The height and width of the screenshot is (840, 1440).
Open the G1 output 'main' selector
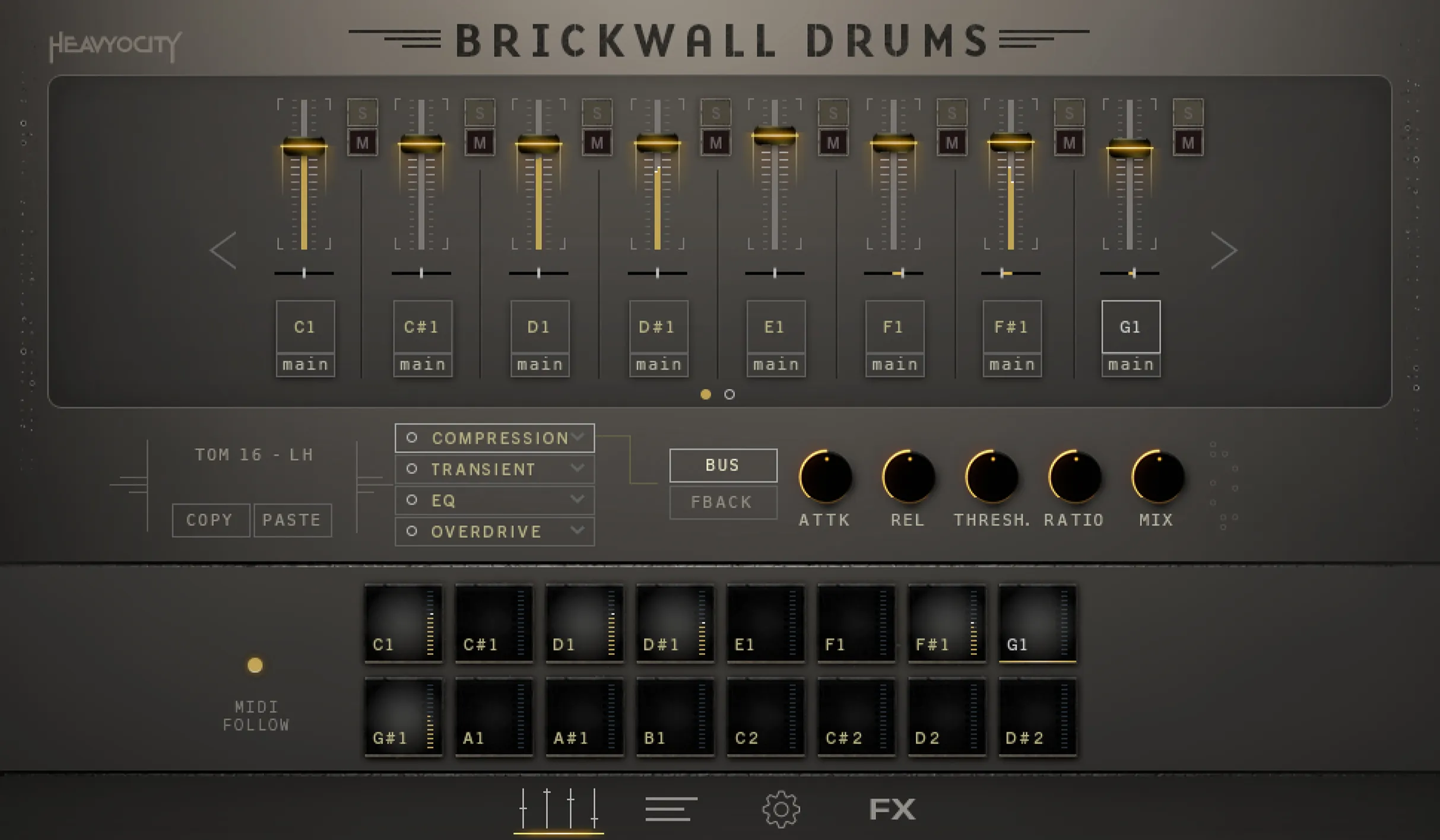(1131, 364)
